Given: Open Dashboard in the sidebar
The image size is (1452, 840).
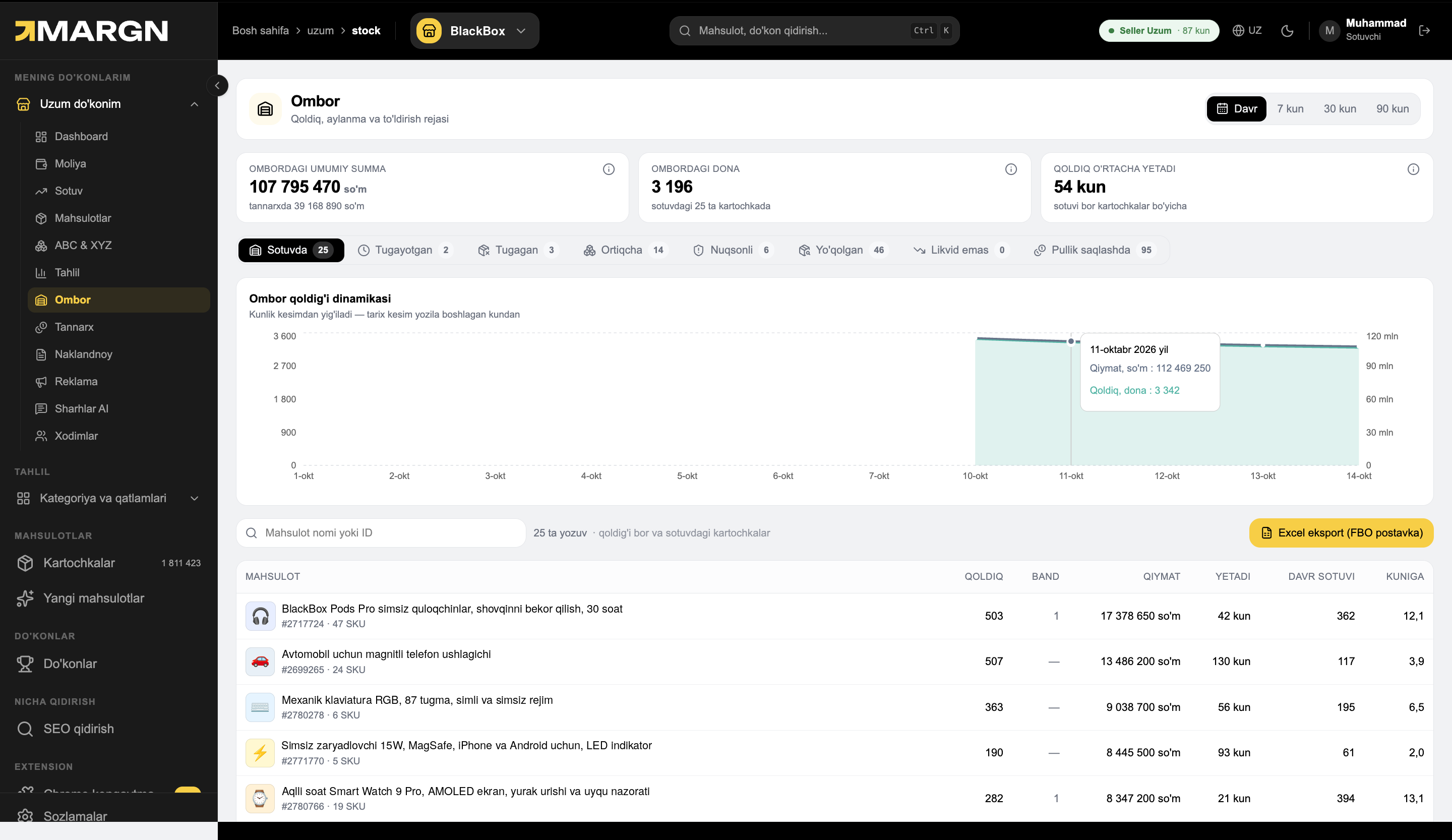Looking at the screenshot, I should click(x=118, y=137).
